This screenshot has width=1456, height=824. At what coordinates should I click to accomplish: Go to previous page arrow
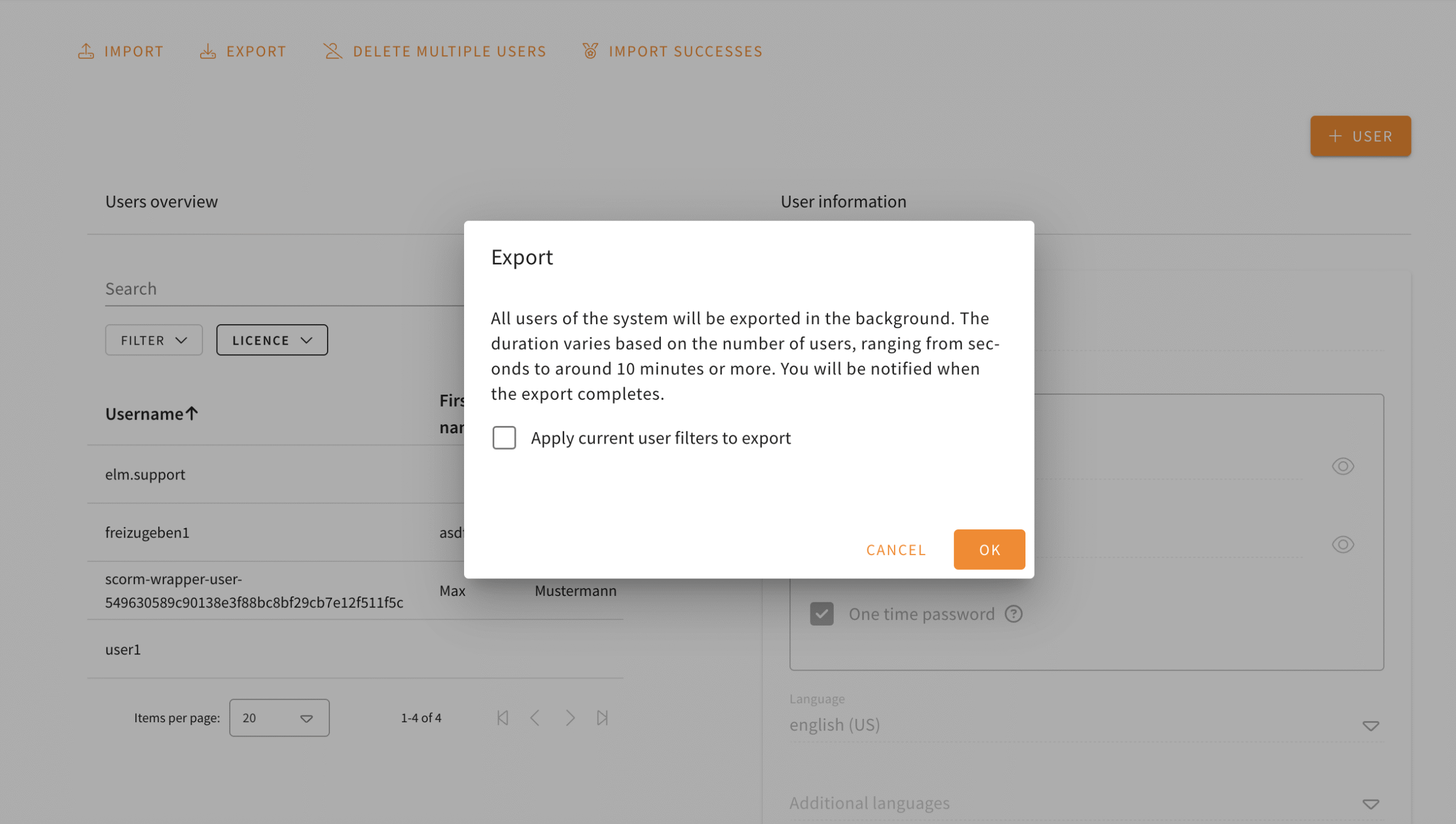[x=535, y=718]
